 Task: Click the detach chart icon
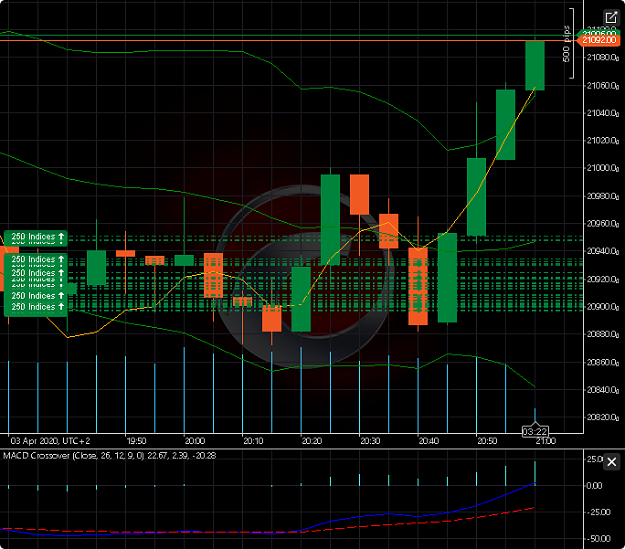click(x=611, y=18)
